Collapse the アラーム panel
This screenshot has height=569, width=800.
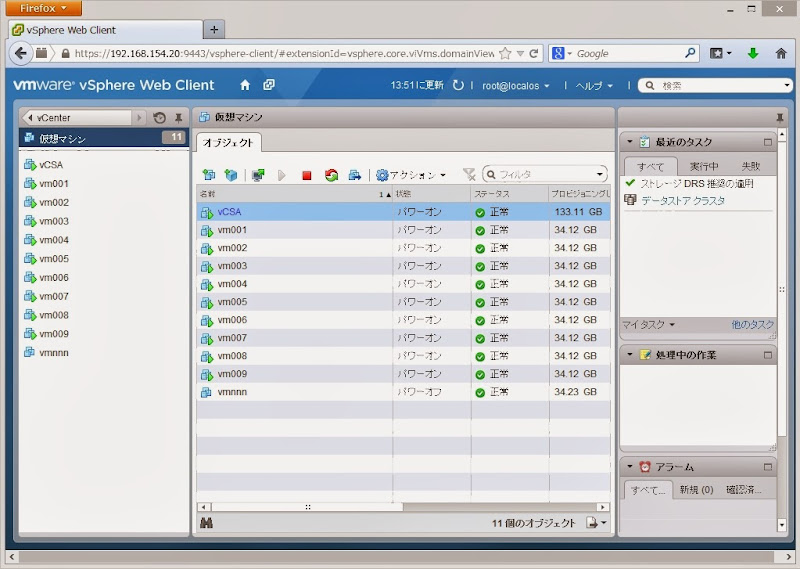coord(630,466)
